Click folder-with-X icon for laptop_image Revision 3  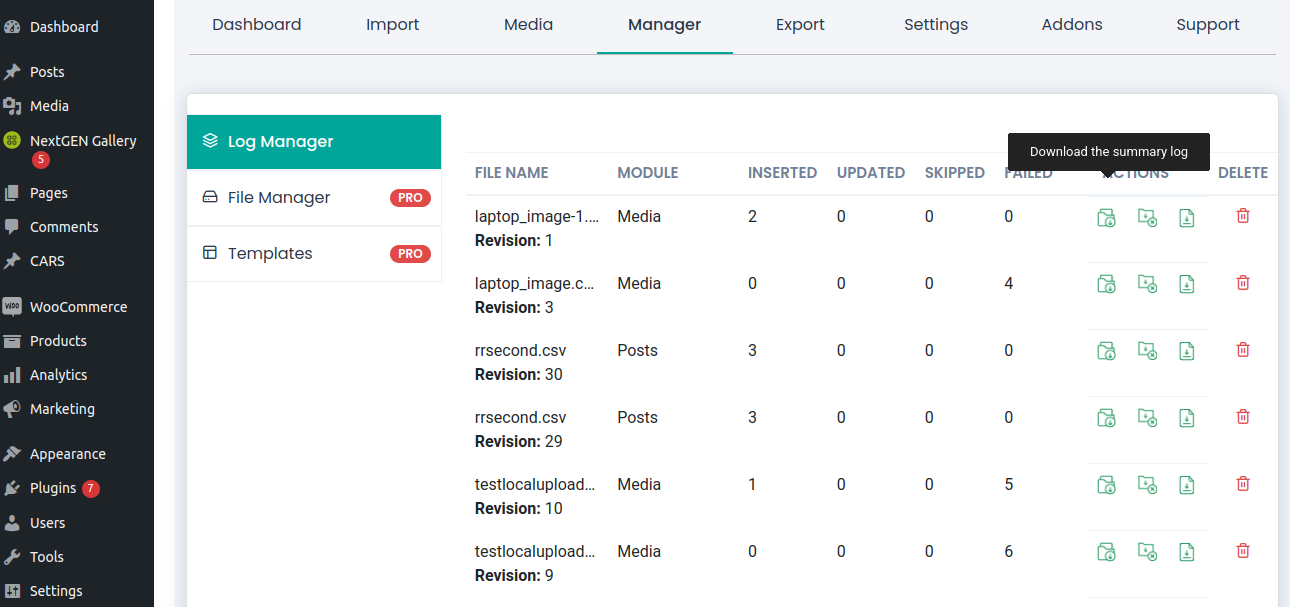point(1147,284)
